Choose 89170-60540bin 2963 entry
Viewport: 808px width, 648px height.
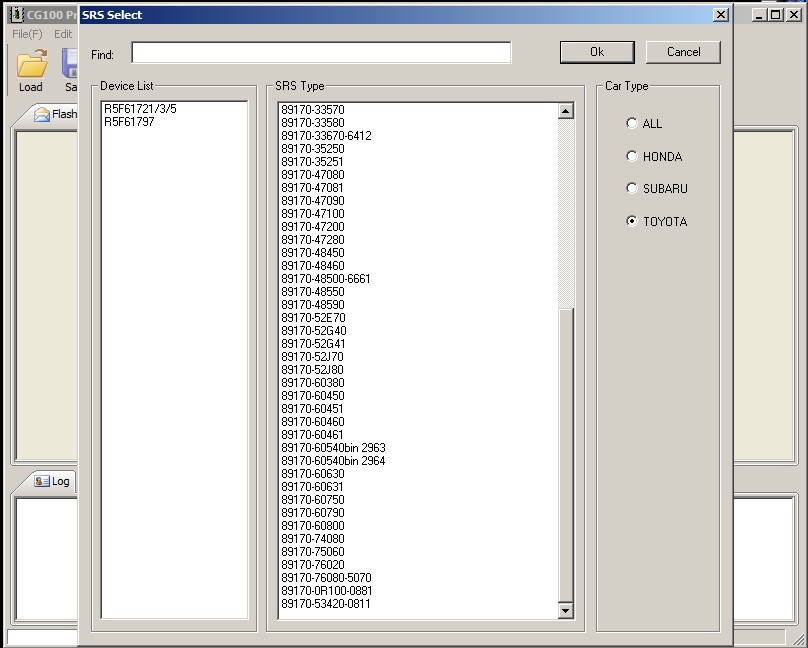coord(333,448)
